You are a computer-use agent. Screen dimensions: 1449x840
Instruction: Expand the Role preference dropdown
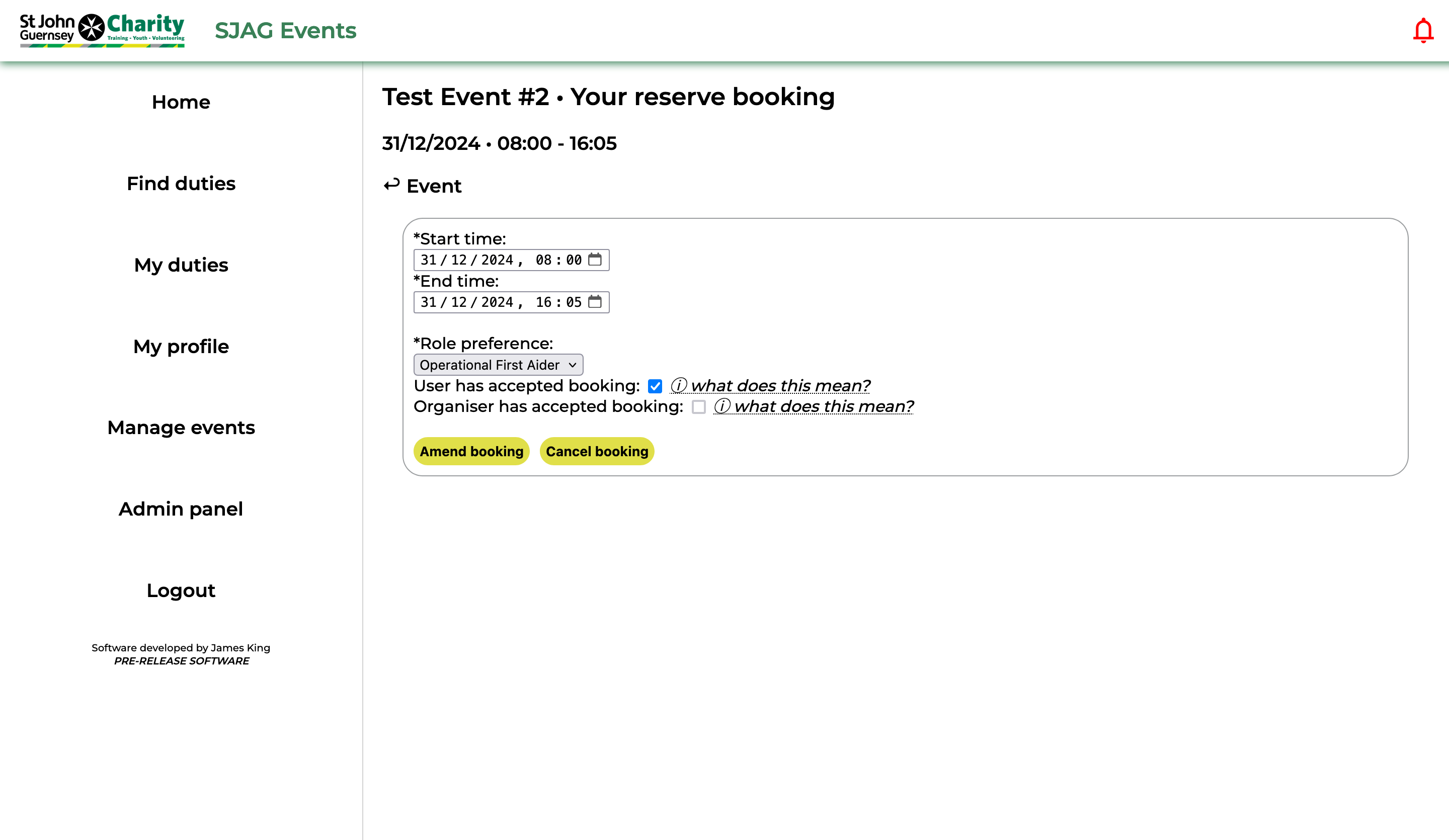498,365
